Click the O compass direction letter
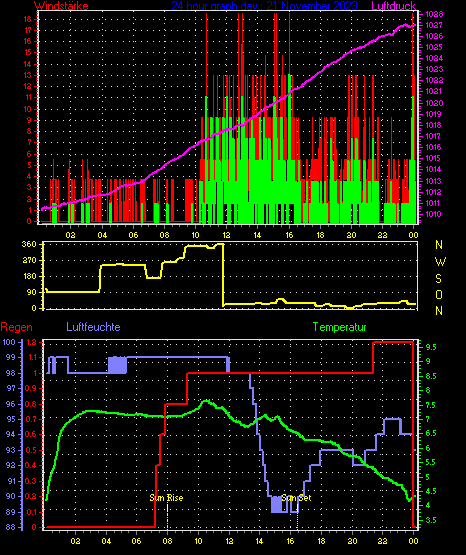This screenshot has width=466, height=555. point(439,294)
